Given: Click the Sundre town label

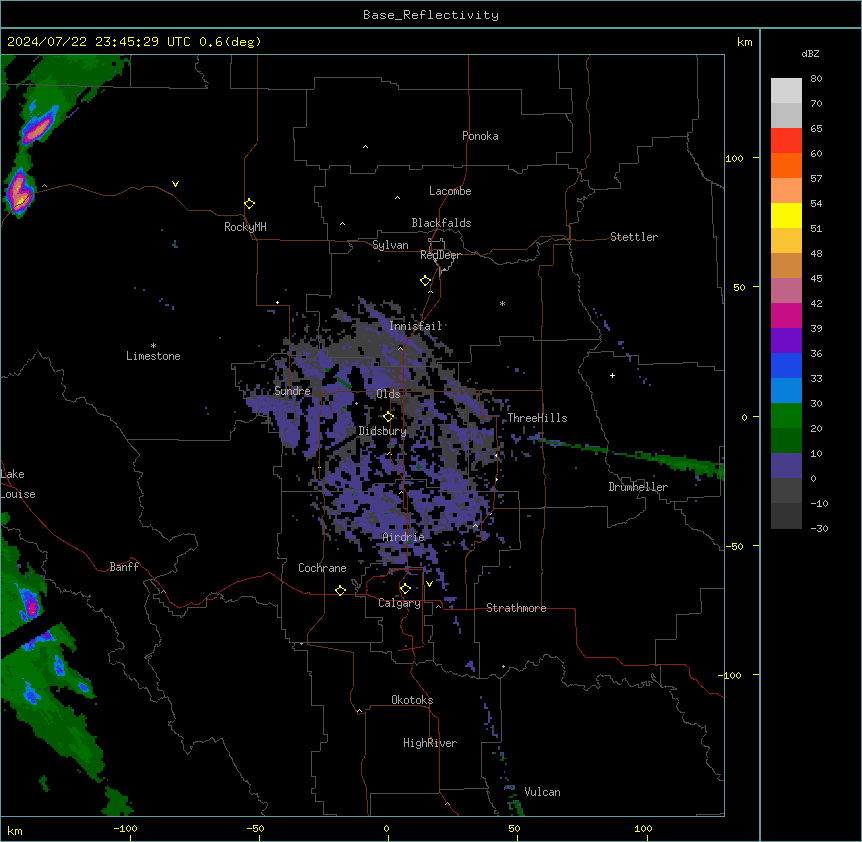Looking at the screenshot, I should [292, 391].
